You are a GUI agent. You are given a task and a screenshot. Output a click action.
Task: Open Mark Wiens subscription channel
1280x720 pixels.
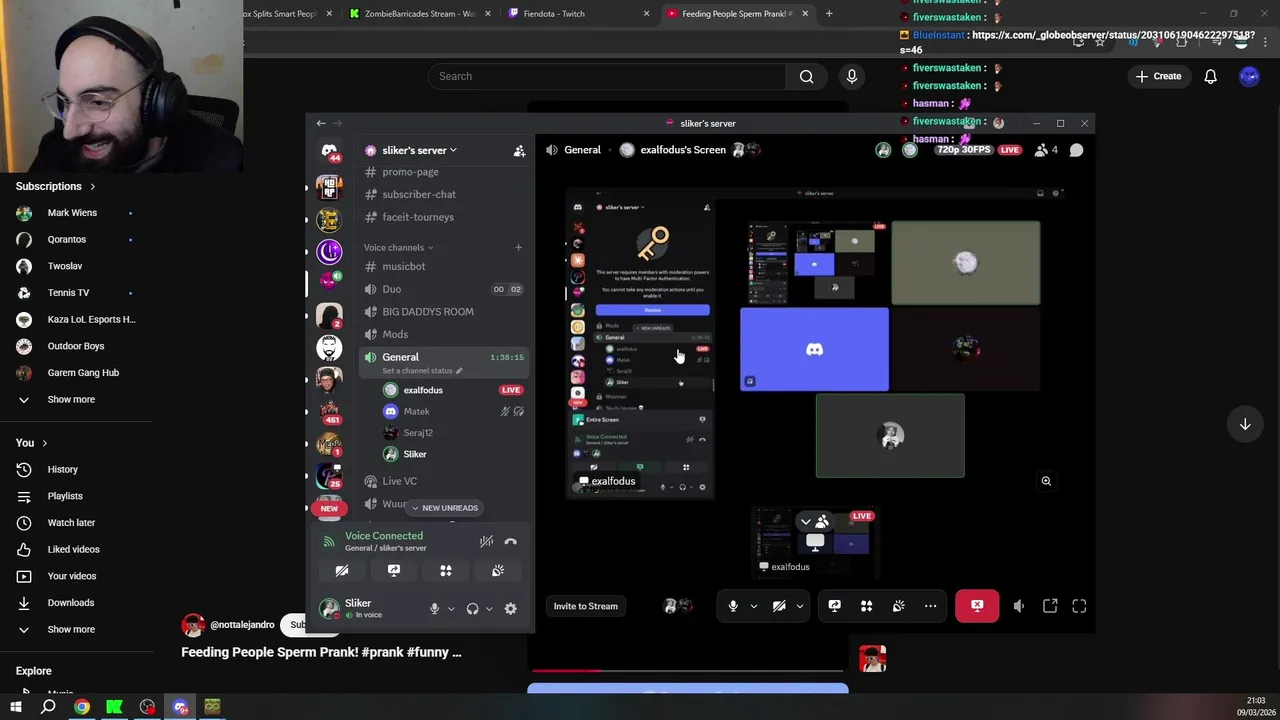coord(72,213)
